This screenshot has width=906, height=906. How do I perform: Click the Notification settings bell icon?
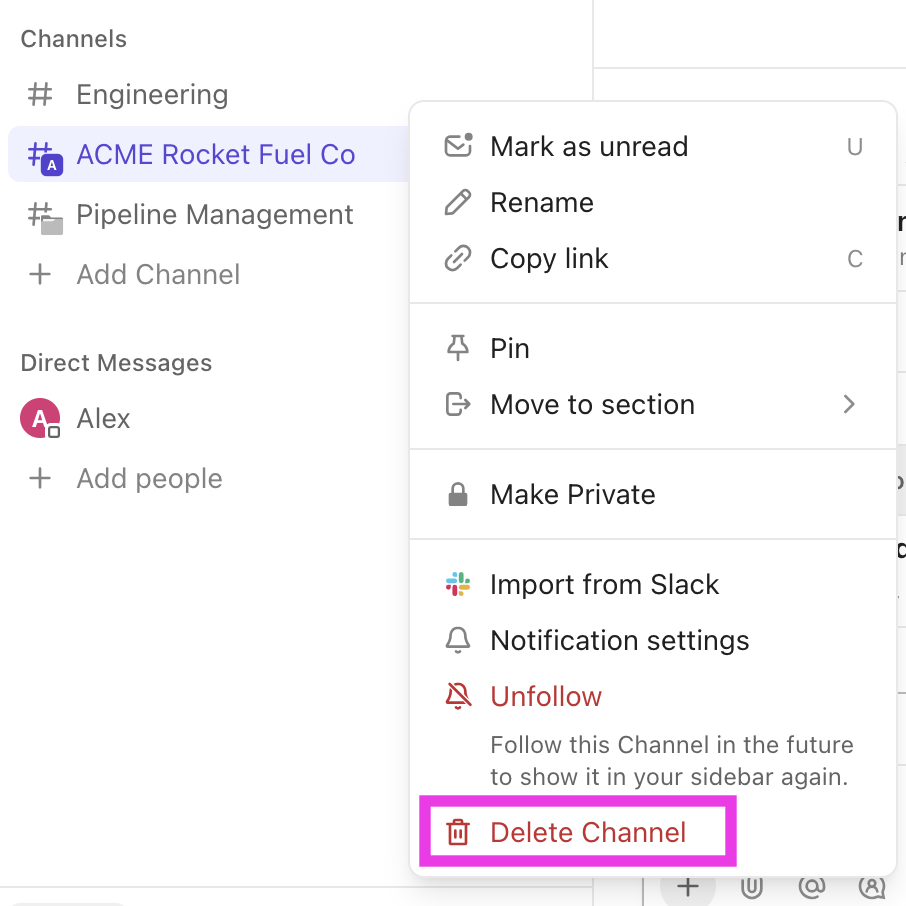(x=458, y=641)
